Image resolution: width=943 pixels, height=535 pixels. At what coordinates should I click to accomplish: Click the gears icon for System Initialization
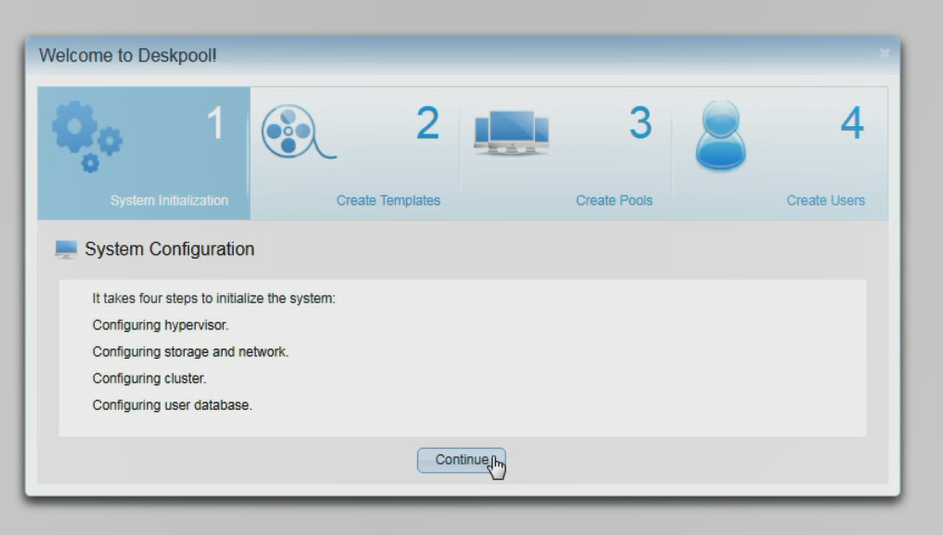tap(87, 137)
